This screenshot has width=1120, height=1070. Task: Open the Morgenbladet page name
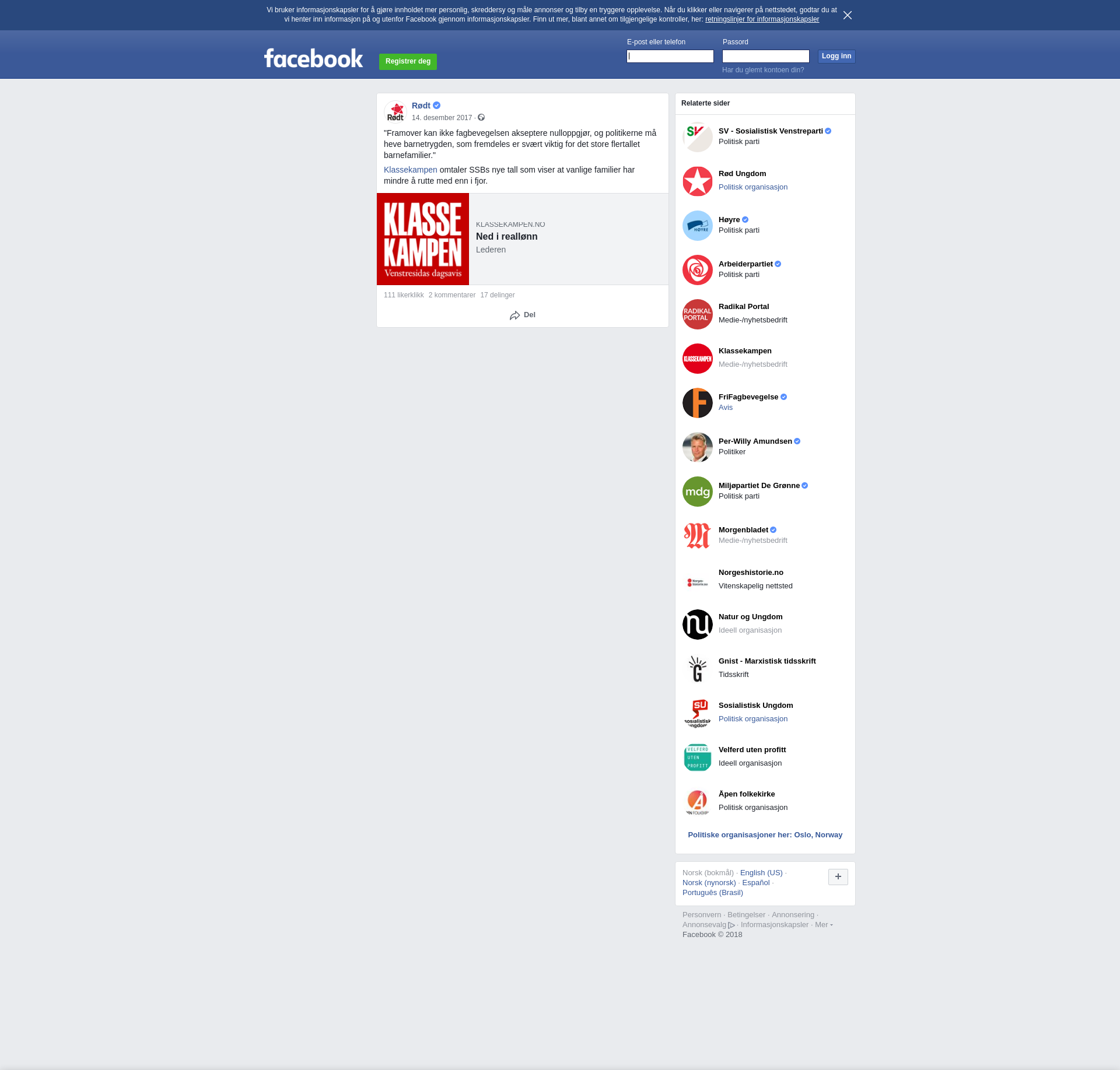[x=743, y=530]
